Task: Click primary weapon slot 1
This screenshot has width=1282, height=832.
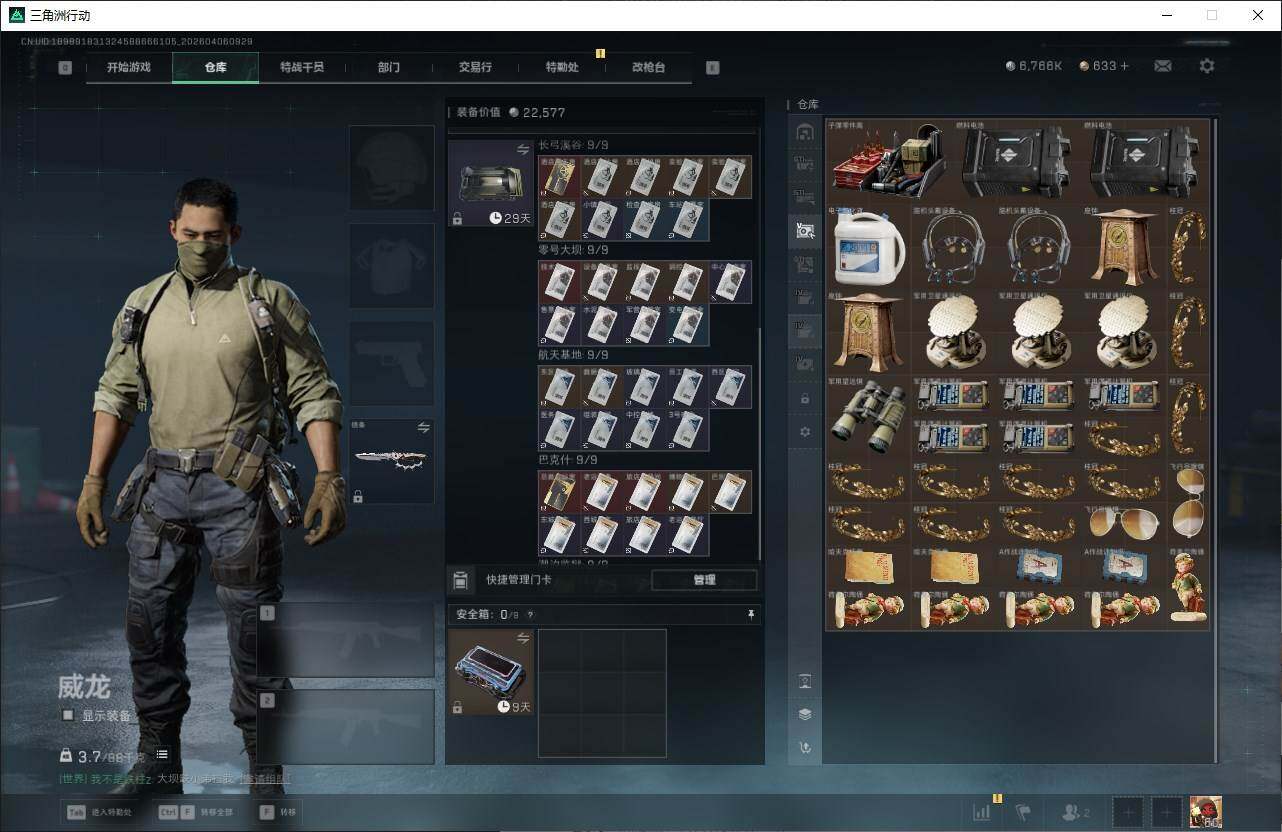Action: coord(346,640)
